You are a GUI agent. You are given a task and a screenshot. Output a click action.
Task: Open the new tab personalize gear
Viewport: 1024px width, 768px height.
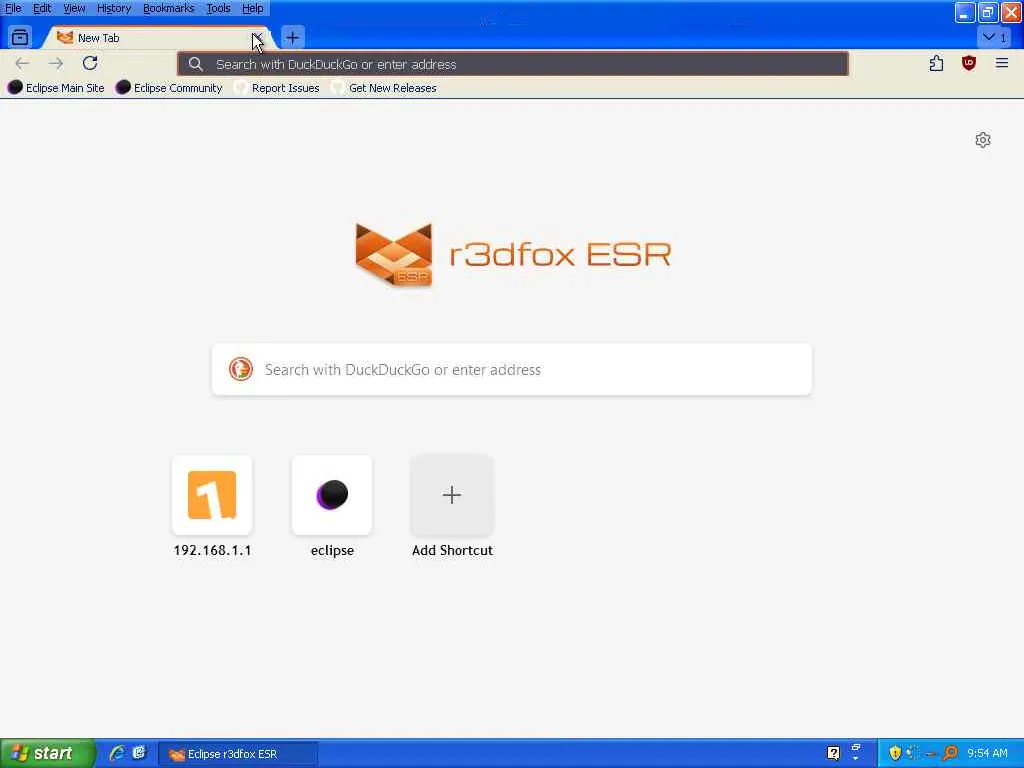coord(983,140)
